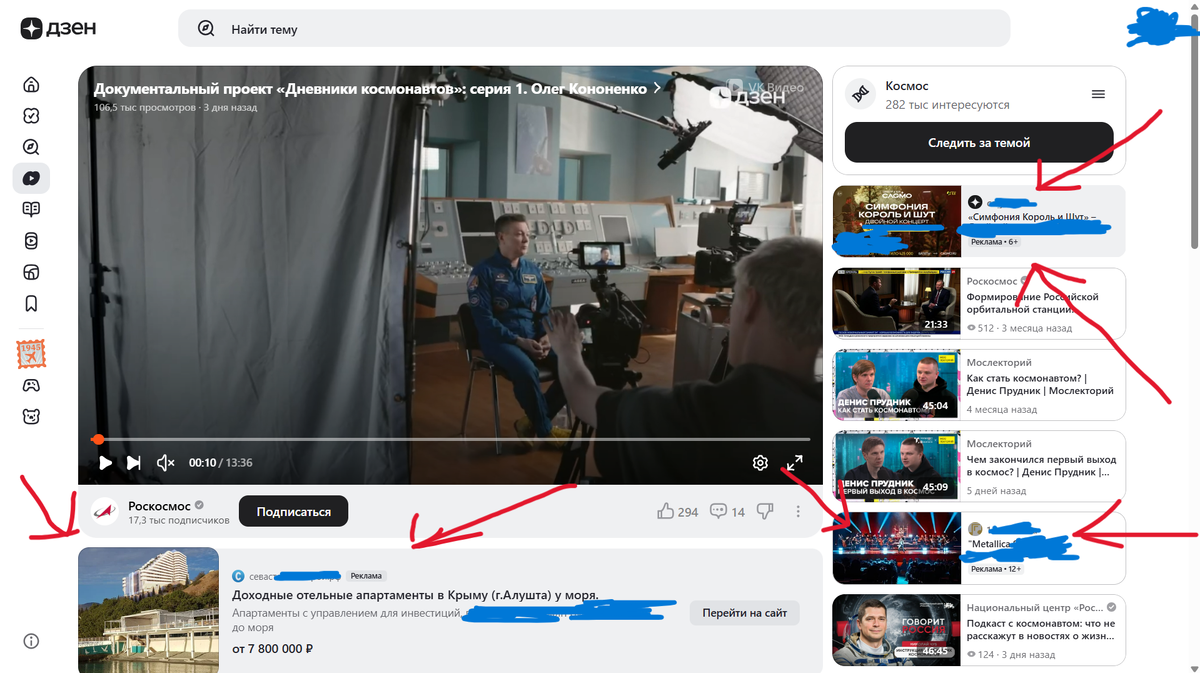
Task: Click the Космос topic title
Action: [907, 87]
